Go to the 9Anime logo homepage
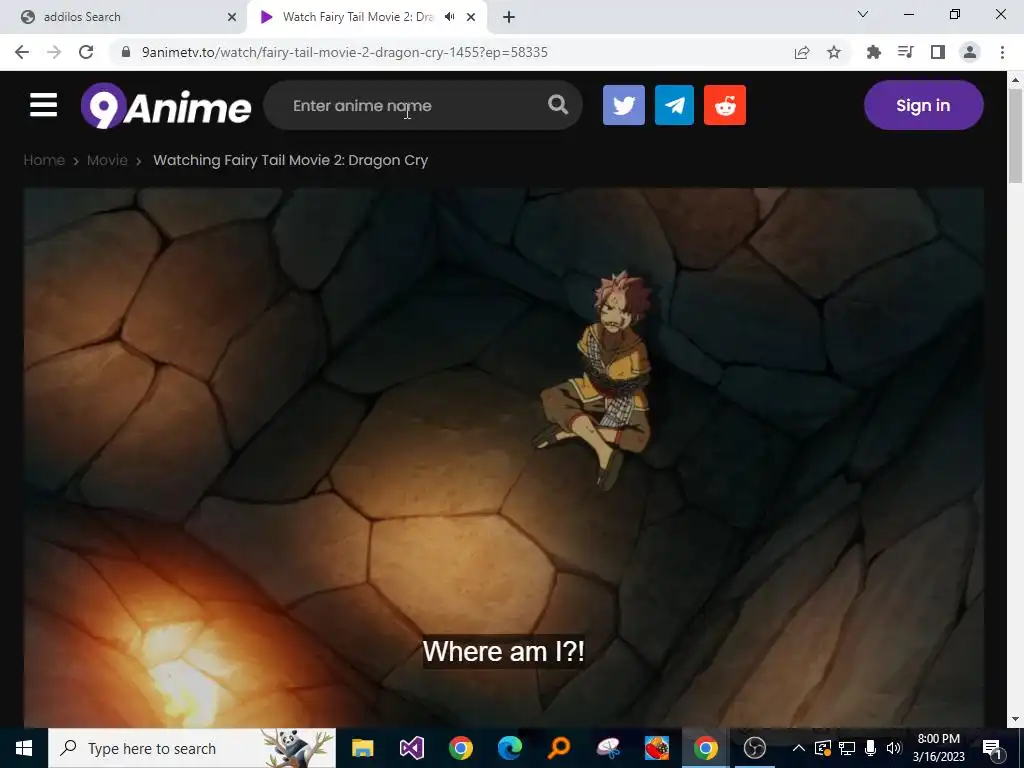 pyautogui.click(x=166, y=106)
